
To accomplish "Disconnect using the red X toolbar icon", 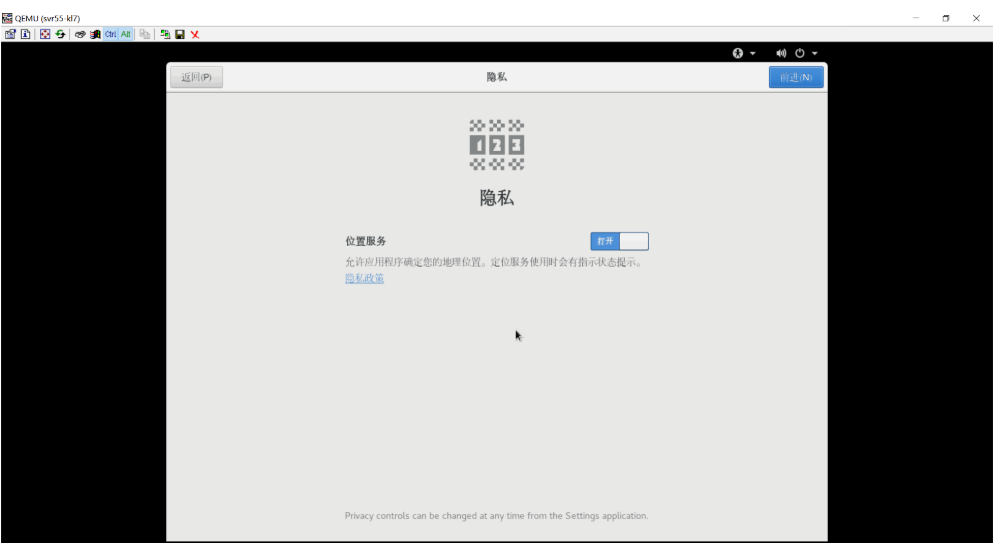I will (195, 34).
